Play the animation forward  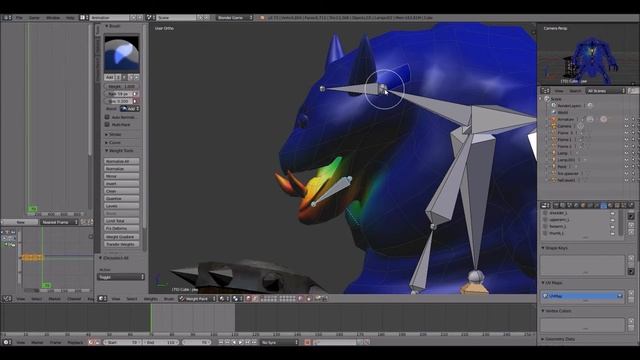coord(240,342)
